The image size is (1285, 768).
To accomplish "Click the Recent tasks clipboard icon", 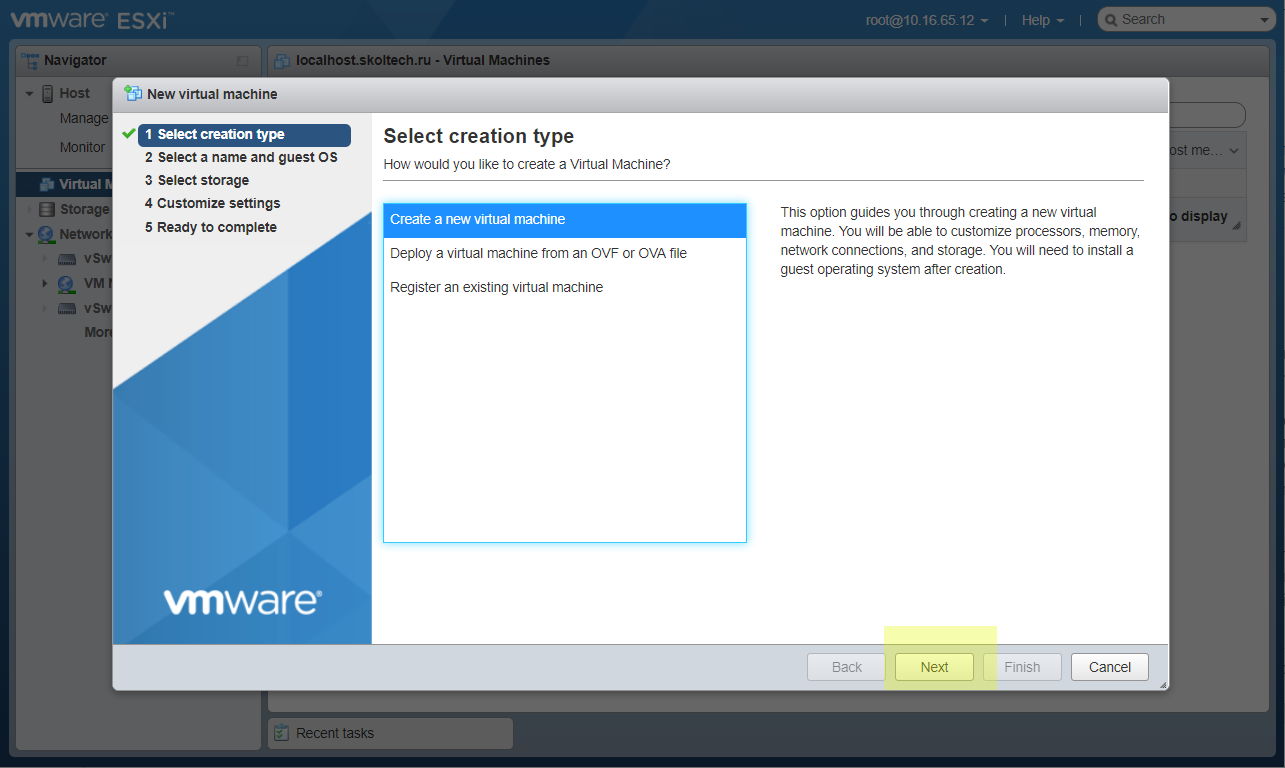I will pyautogui.click(x=282, y=733).
